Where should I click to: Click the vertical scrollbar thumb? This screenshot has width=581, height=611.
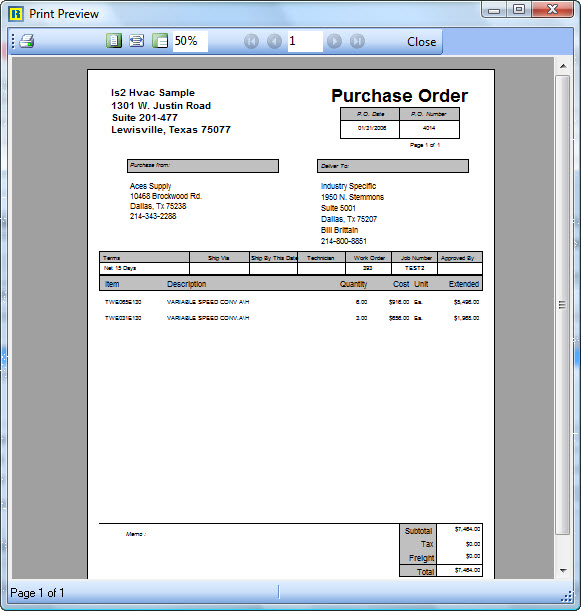click(563, 305)
